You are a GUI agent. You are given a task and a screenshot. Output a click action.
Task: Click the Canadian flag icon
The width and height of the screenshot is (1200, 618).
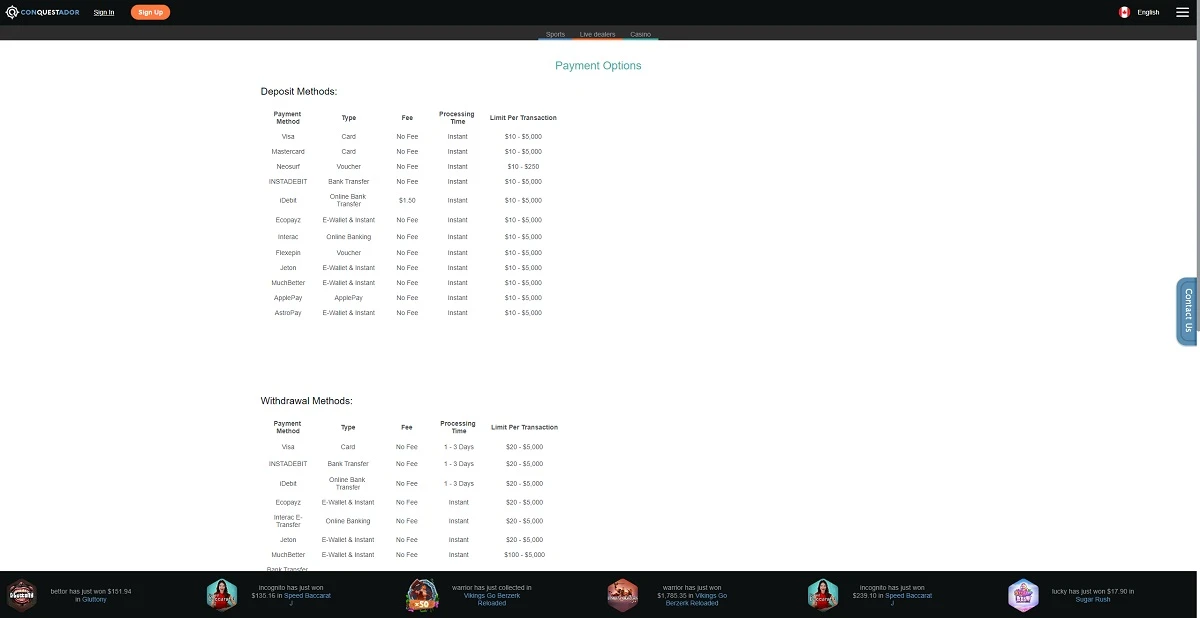1124,12
